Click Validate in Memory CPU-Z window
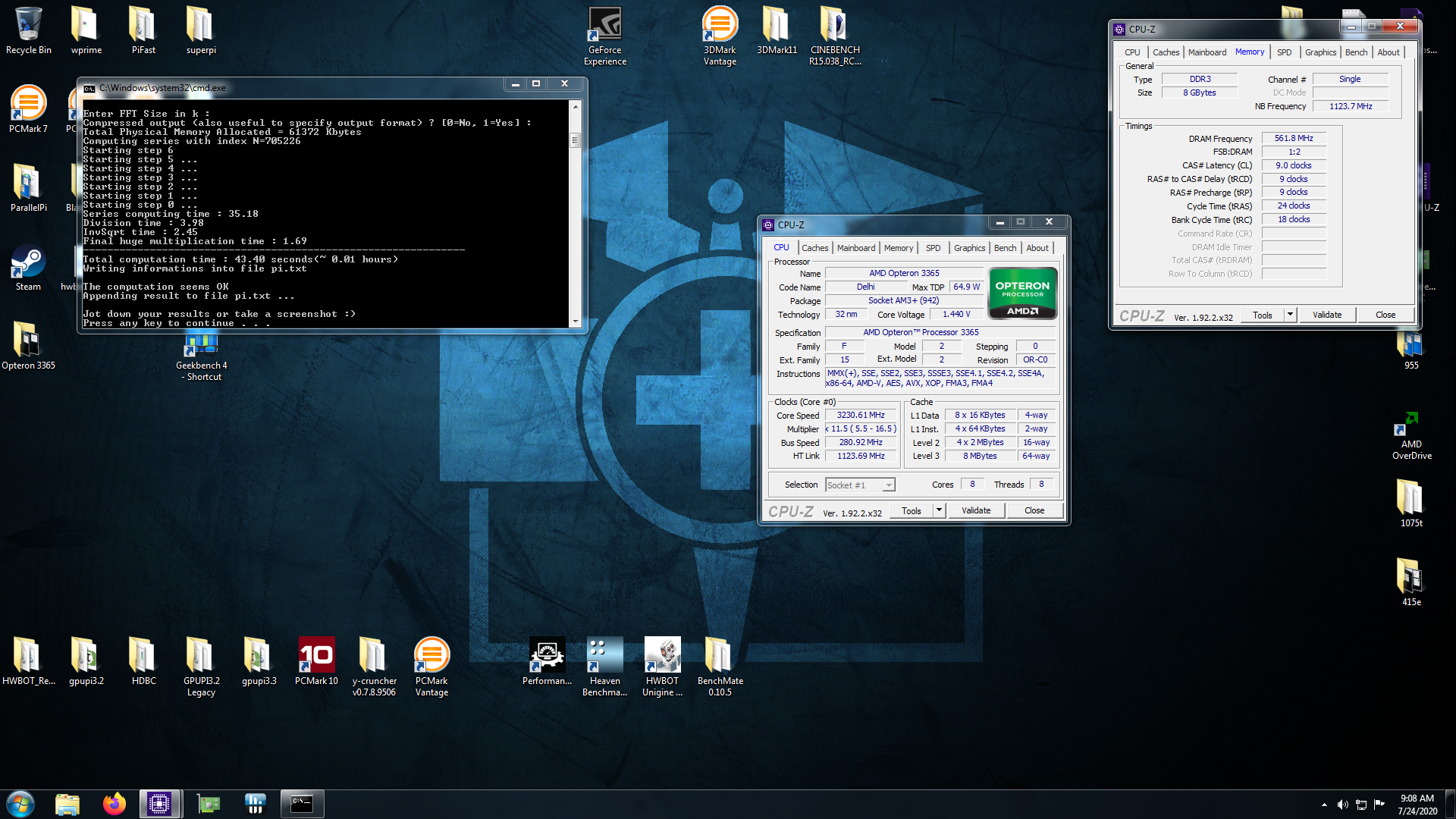 tap(1327, 315)
